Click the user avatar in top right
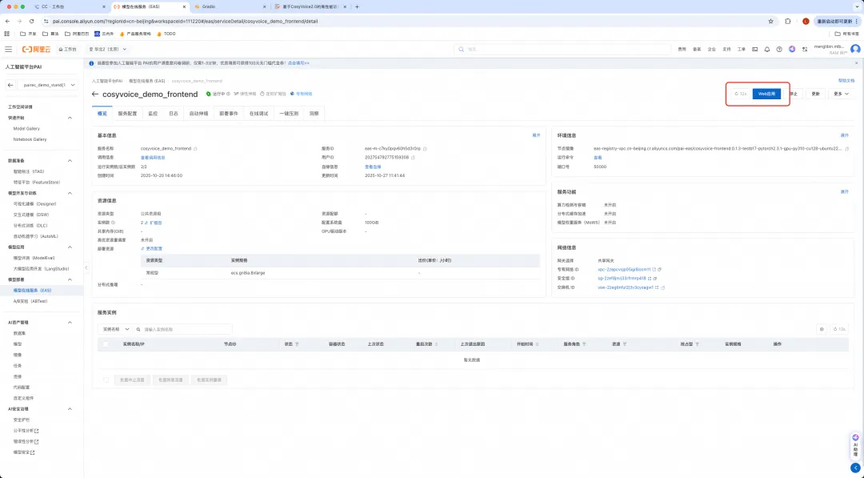 coord(855,49)
